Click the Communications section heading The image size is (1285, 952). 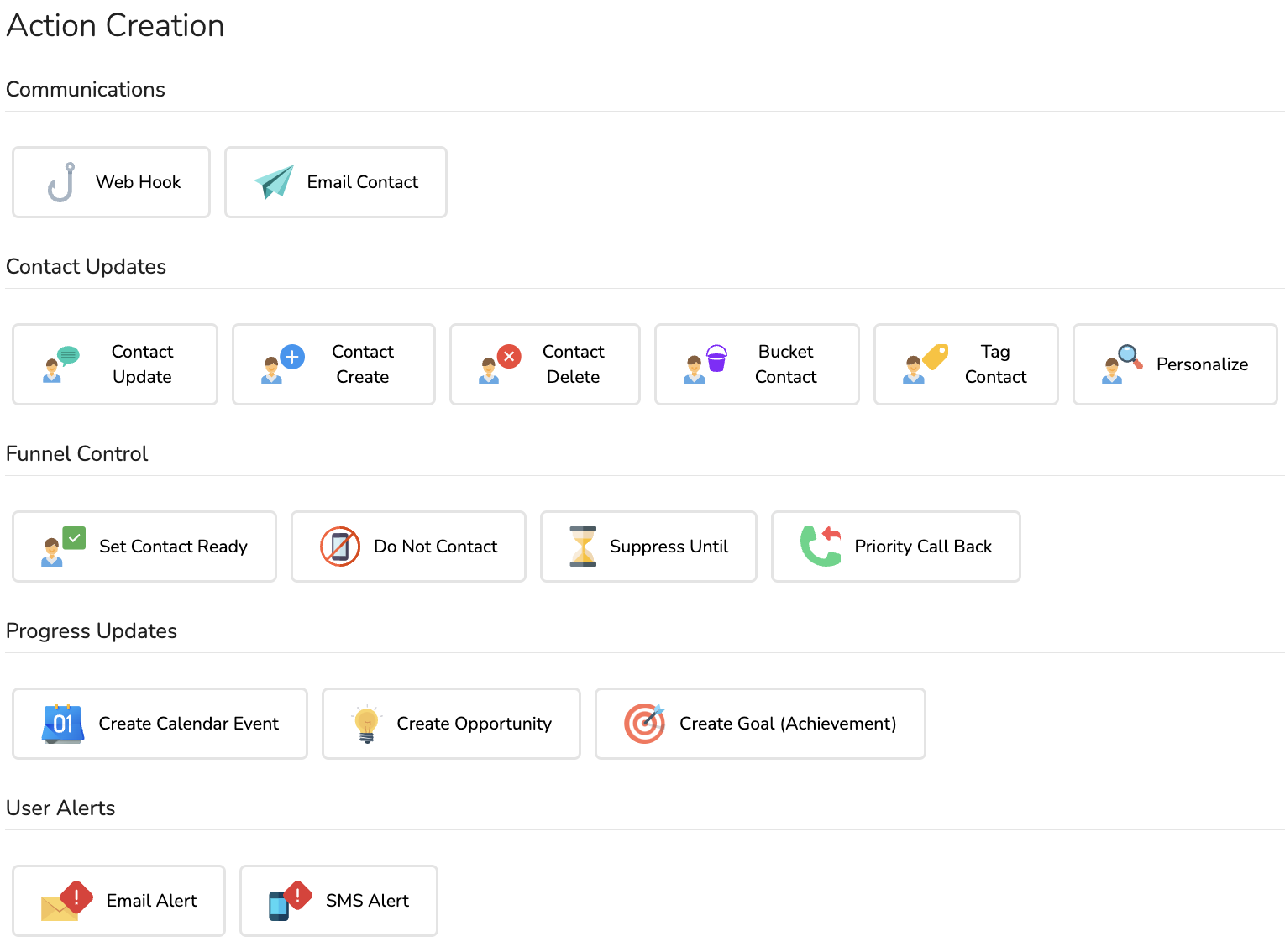(x=86, y=89)
